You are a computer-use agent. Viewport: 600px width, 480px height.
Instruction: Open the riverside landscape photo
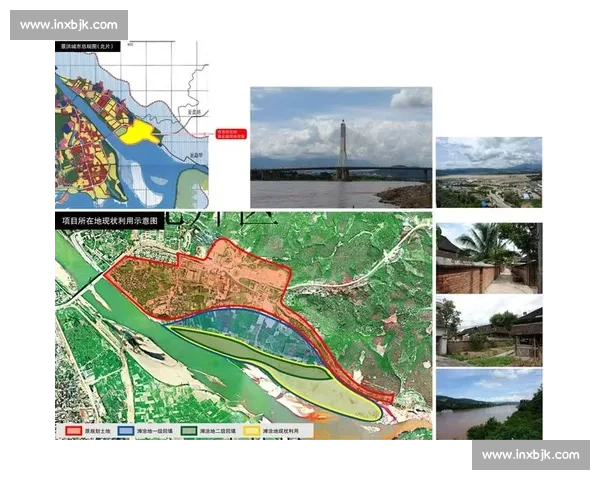(x=488, y=403)
